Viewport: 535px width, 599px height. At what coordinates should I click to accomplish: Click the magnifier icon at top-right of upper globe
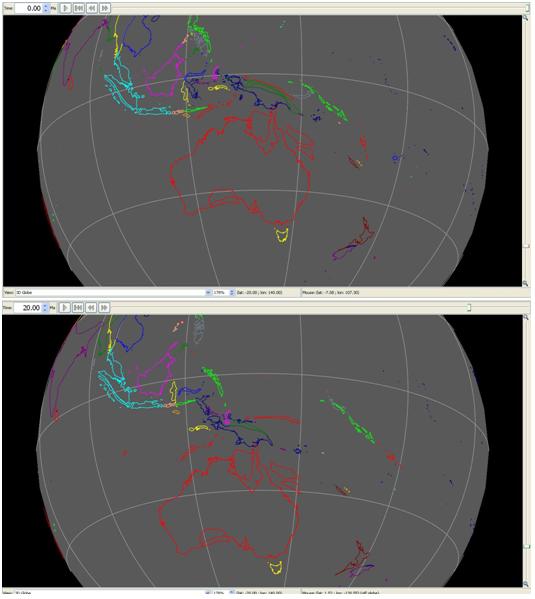(x=526, y=18)
